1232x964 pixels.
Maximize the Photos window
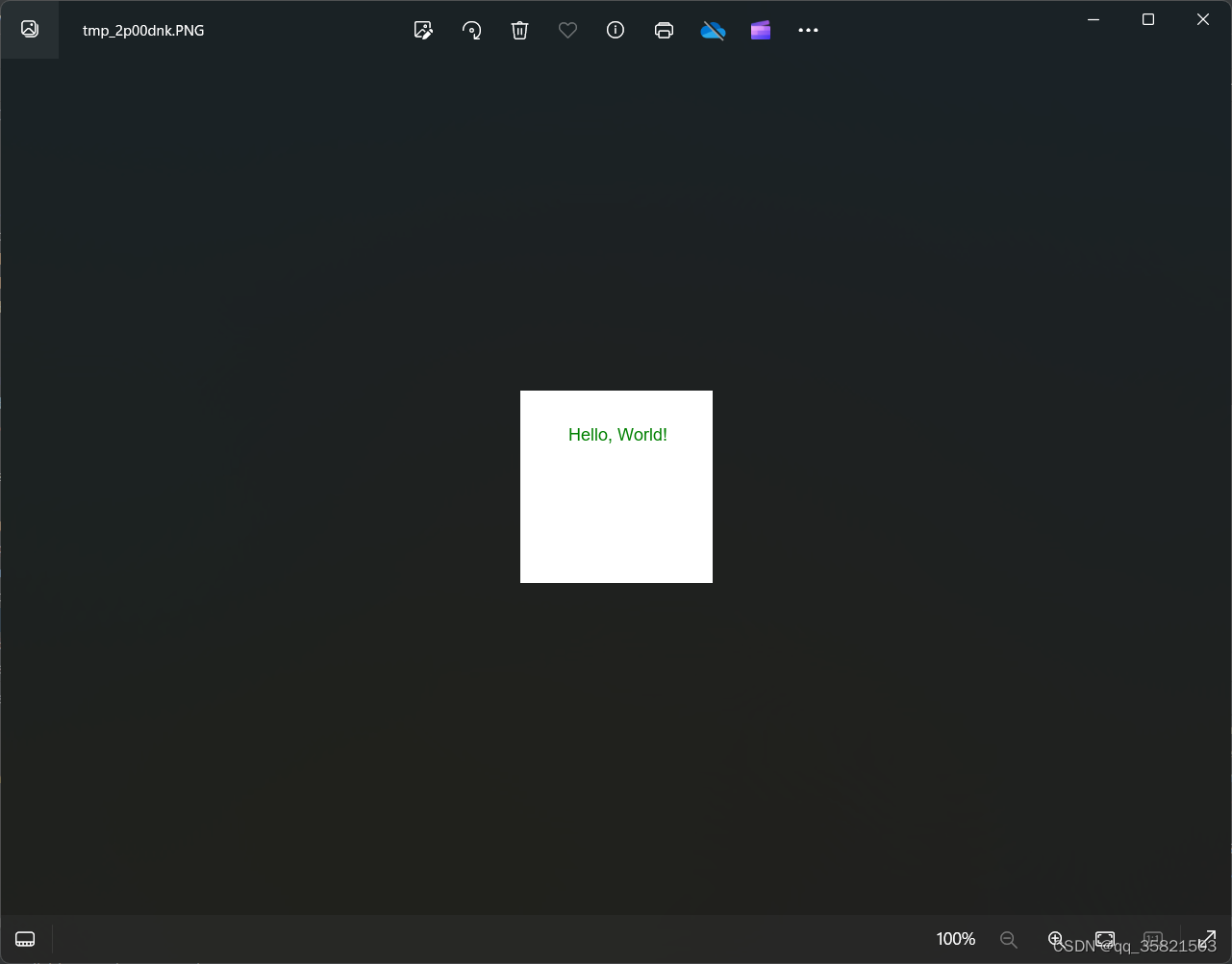point(1147,19)
